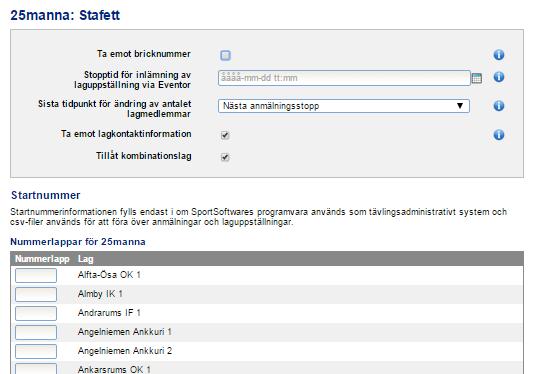This screenshot has width=534, height=374.
Task: Click bib number input for Andrarums IF 1
Action: (36, 313)
